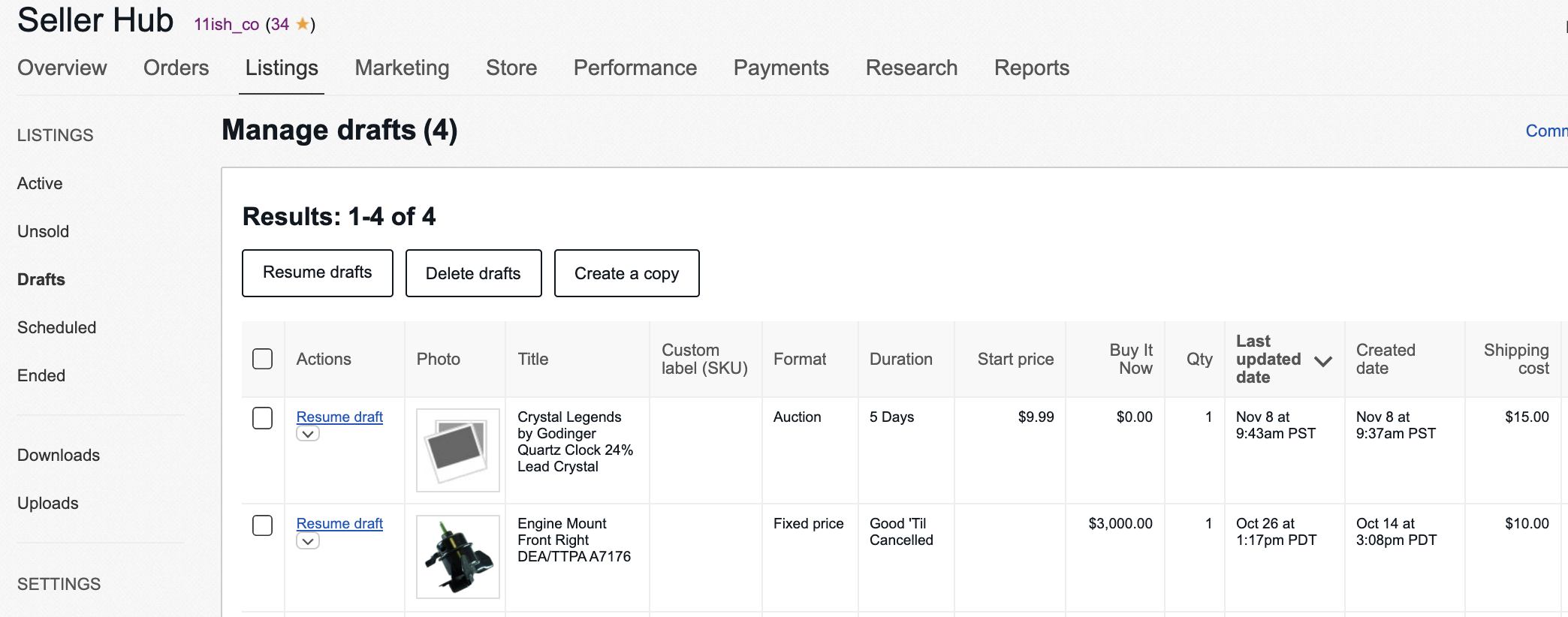Switch to the Listings tab
The image size is (1568, 617).
click(x=282, y=68)
